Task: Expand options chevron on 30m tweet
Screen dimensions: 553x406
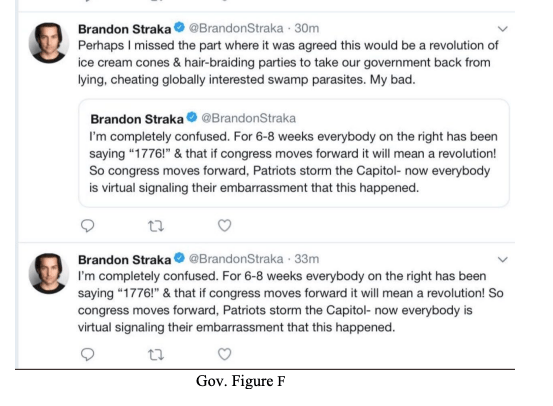Action: coord(503,29)
